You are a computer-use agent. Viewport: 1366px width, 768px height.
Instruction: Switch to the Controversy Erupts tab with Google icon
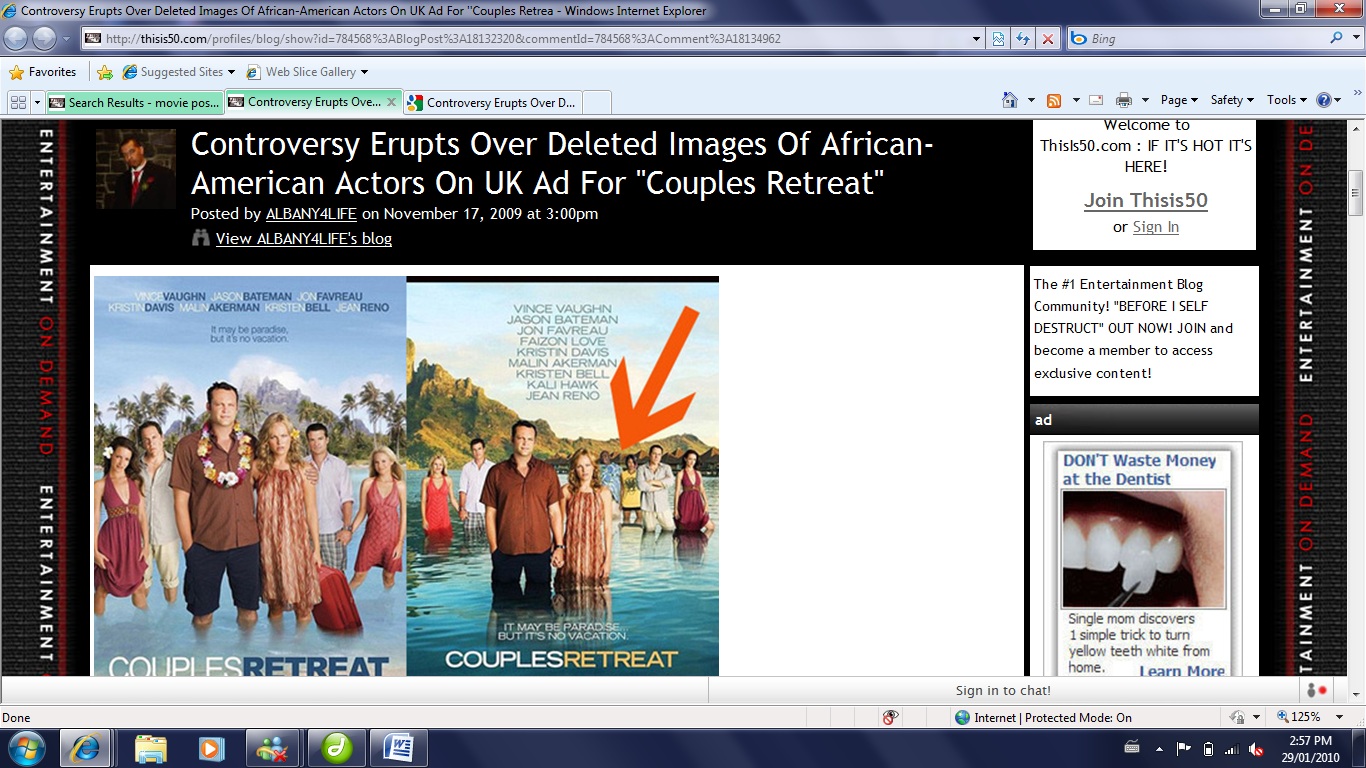point(492,102)
